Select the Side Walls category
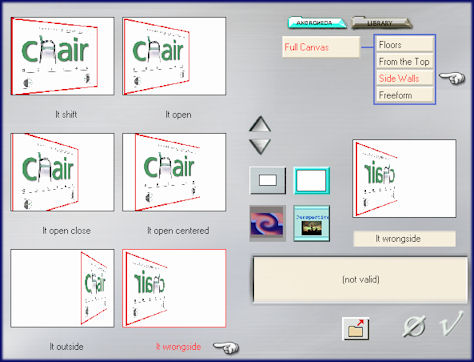Image resolution: width=474 pixels, height=362 pixels. click(x=405, y=78)
